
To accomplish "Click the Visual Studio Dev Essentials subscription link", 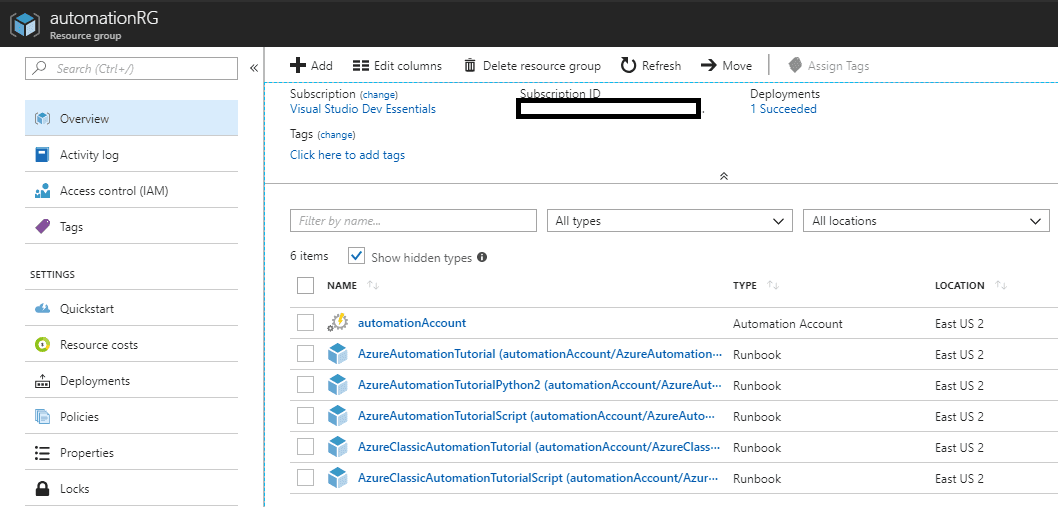I will (363, 109).
